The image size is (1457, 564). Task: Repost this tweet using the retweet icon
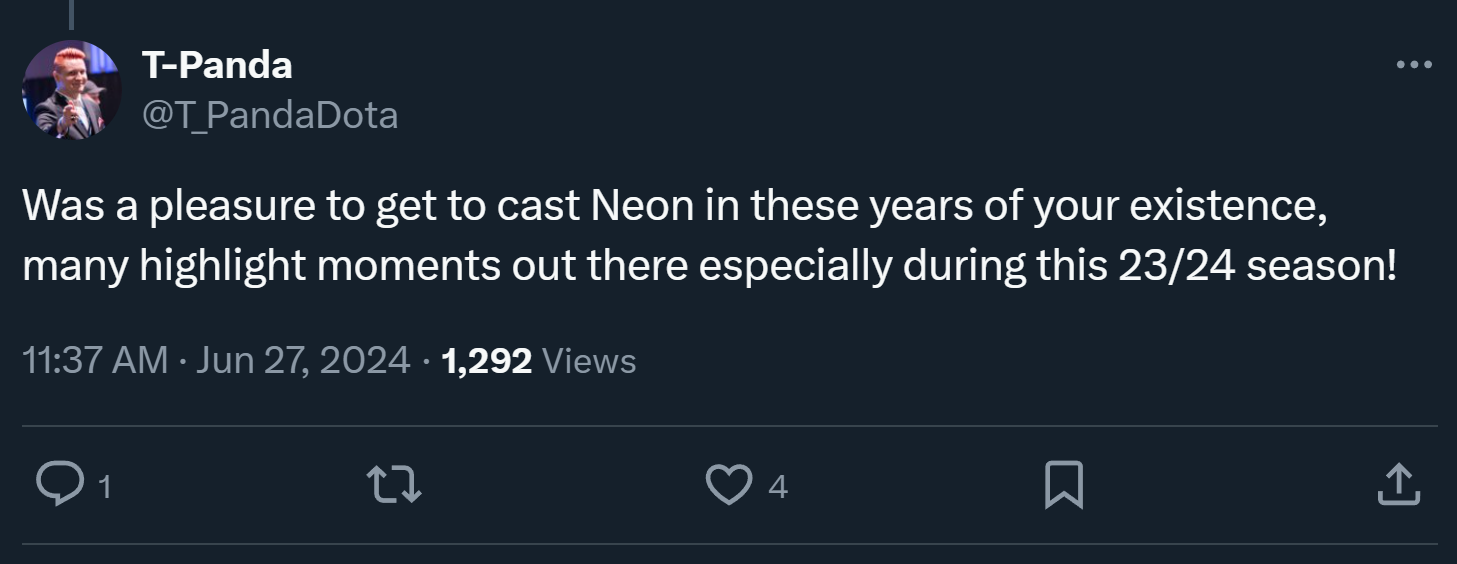coord(395,486)
